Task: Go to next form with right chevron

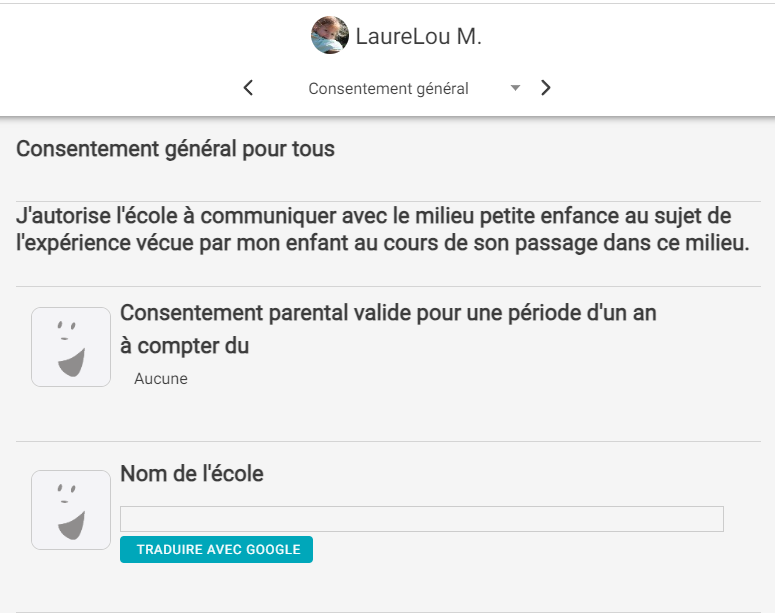Action: coord(545,88)
